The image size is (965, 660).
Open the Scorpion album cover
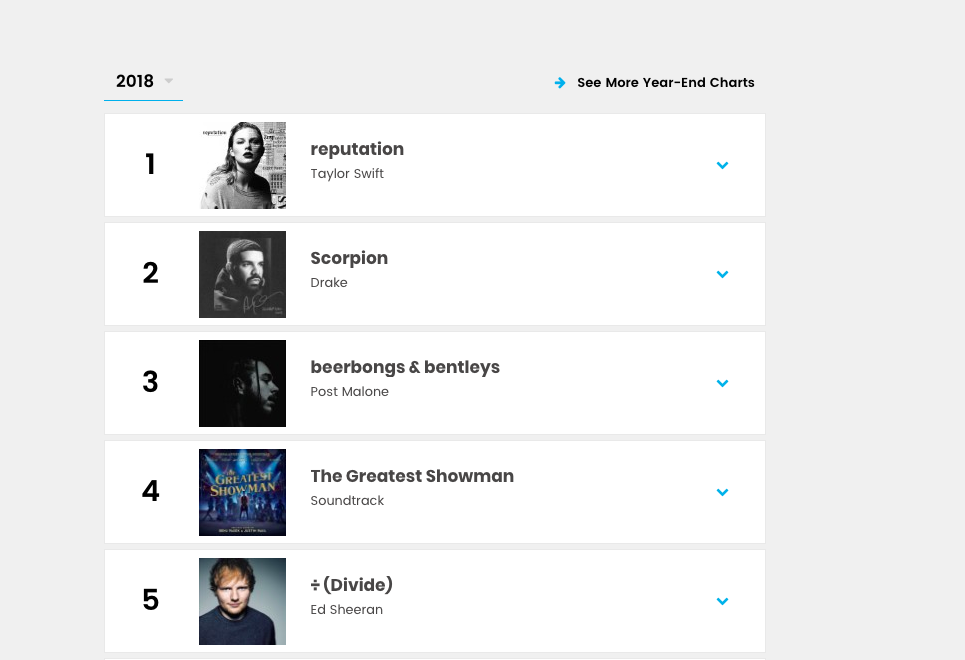click(242, 274)
